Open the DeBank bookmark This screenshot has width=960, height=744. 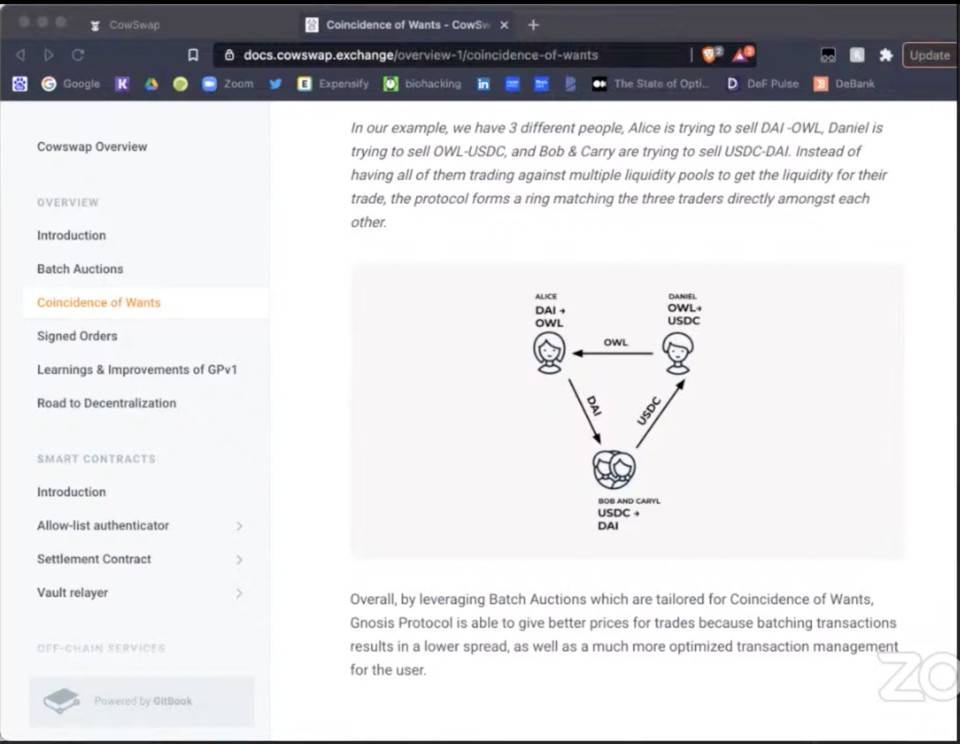pos(845,84)
